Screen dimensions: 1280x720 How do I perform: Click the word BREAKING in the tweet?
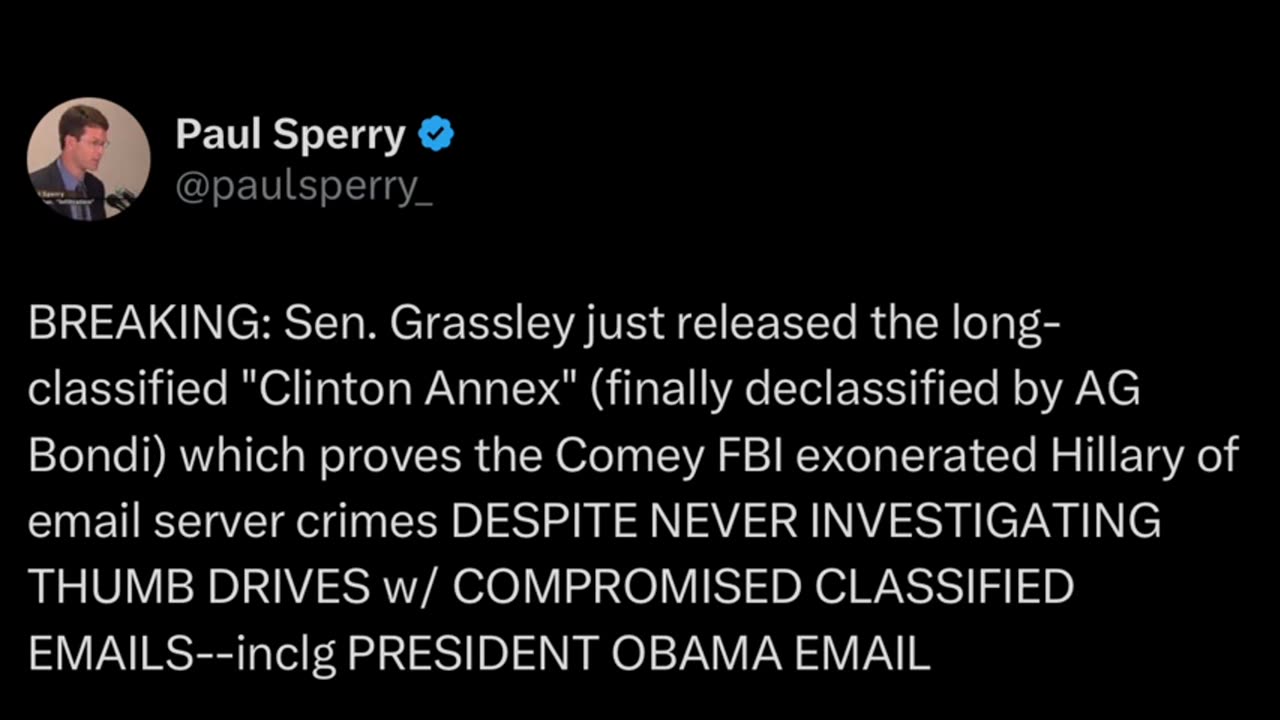142,324
